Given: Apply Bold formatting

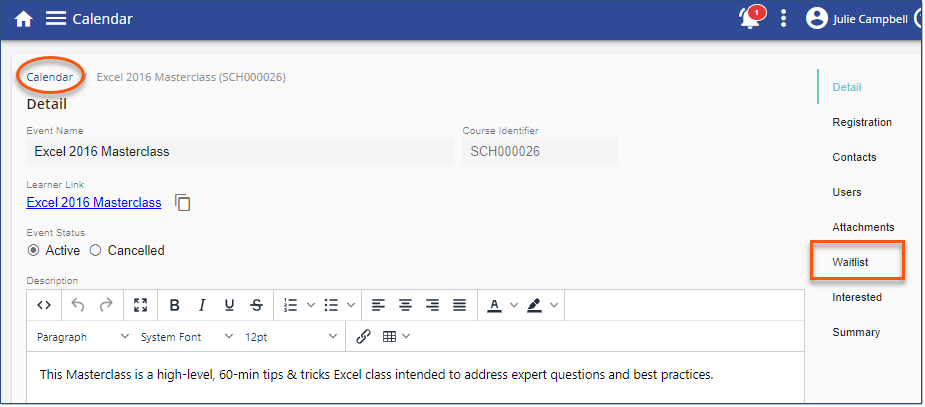Looking at the screenshot, I should coord(175,305).
